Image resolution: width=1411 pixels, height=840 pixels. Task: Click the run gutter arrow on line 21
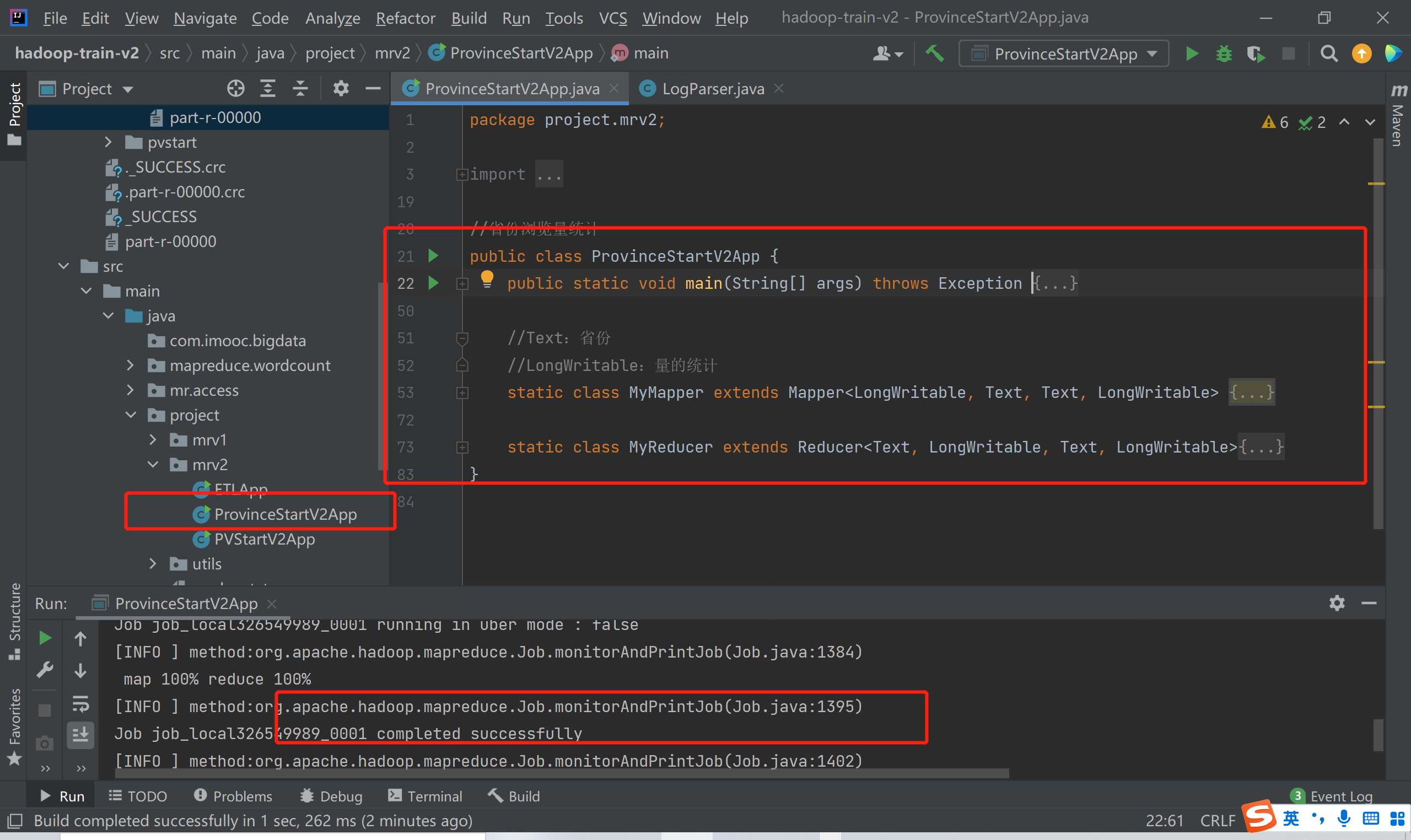tap(434, 256)
